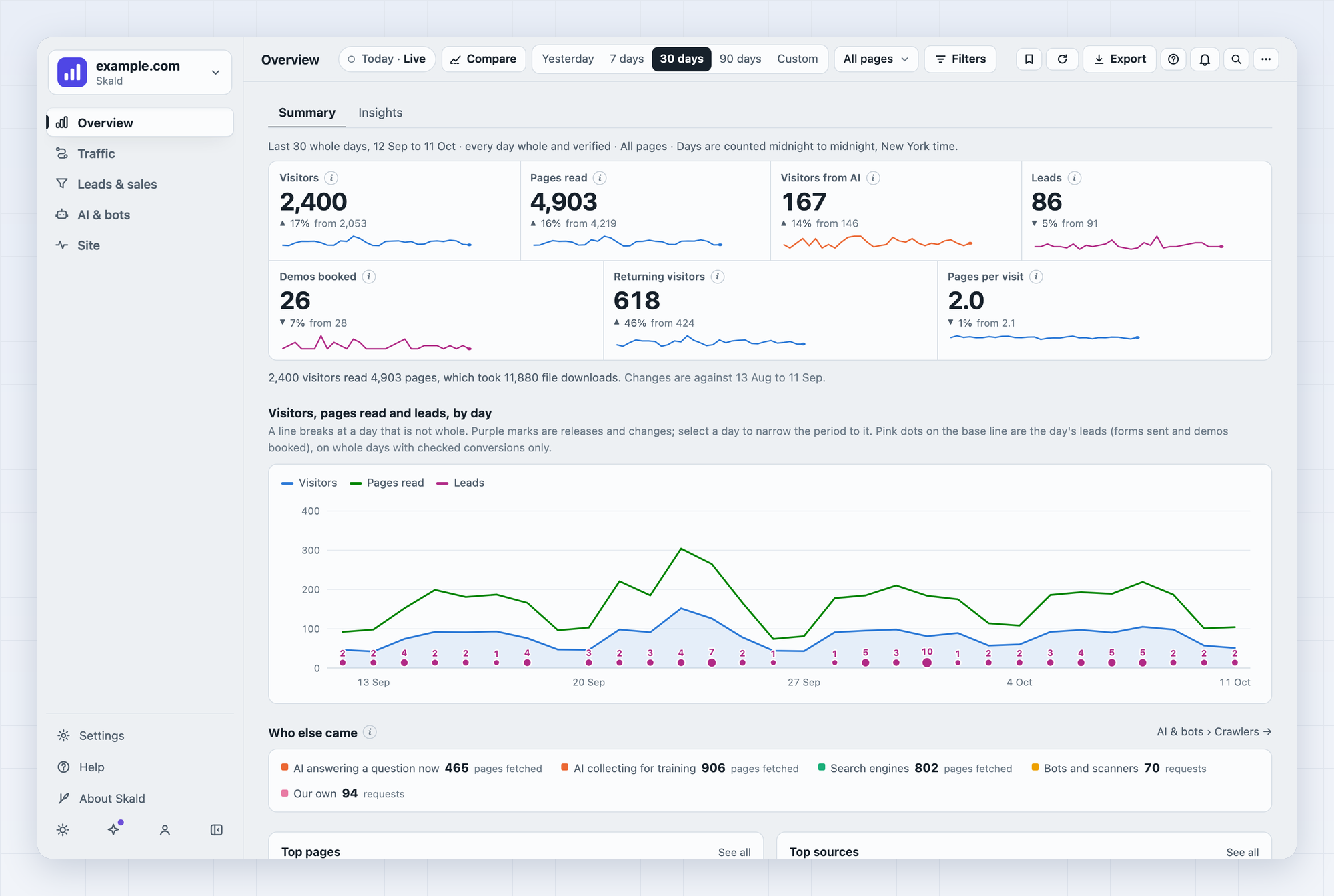Select the 7 days period
Screen dimensions: 1334x896
tap(626, 59)
